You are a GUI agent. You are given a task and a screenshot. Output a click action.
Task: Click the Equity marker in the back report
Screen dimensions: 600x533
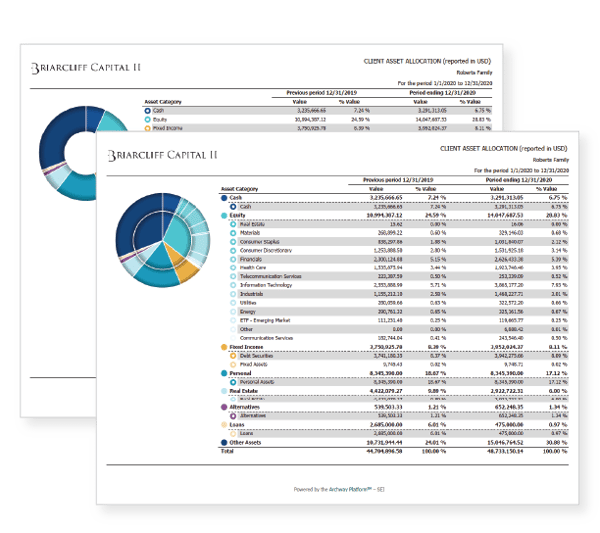coord(148,119)
